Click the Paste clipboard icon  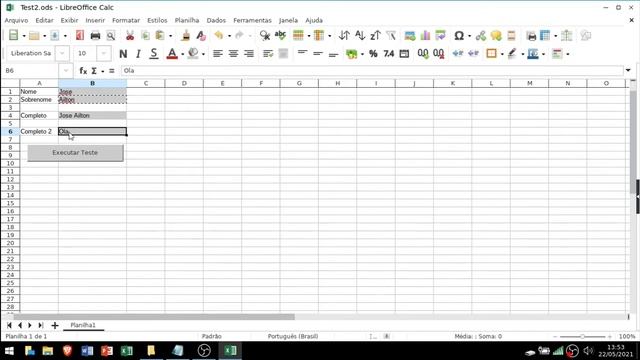(x=160, y=36)
